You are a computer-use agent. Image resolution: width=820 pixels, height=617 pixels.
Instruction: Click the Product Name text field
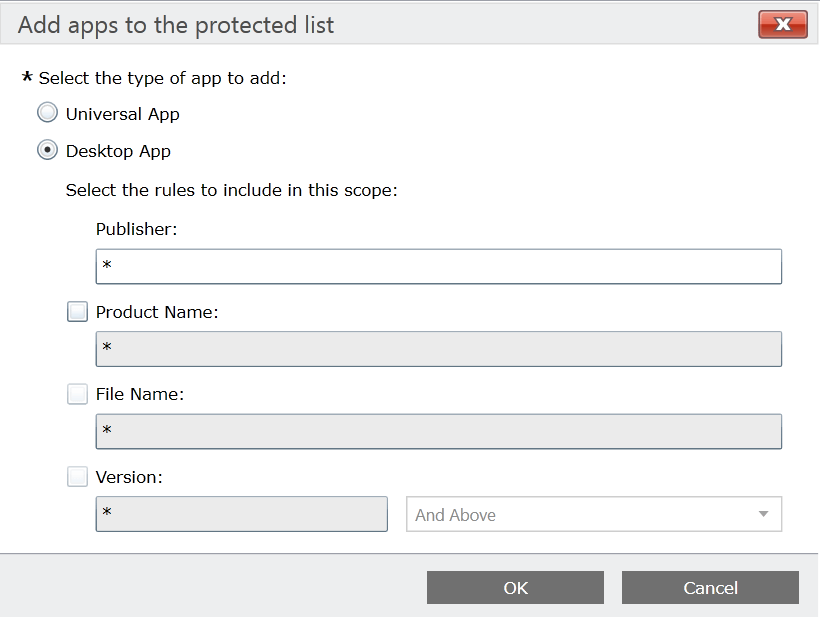438,349
